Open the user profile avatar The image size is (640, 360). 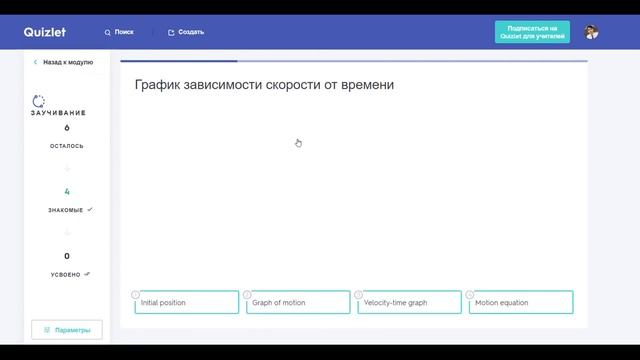click(591, 32)
